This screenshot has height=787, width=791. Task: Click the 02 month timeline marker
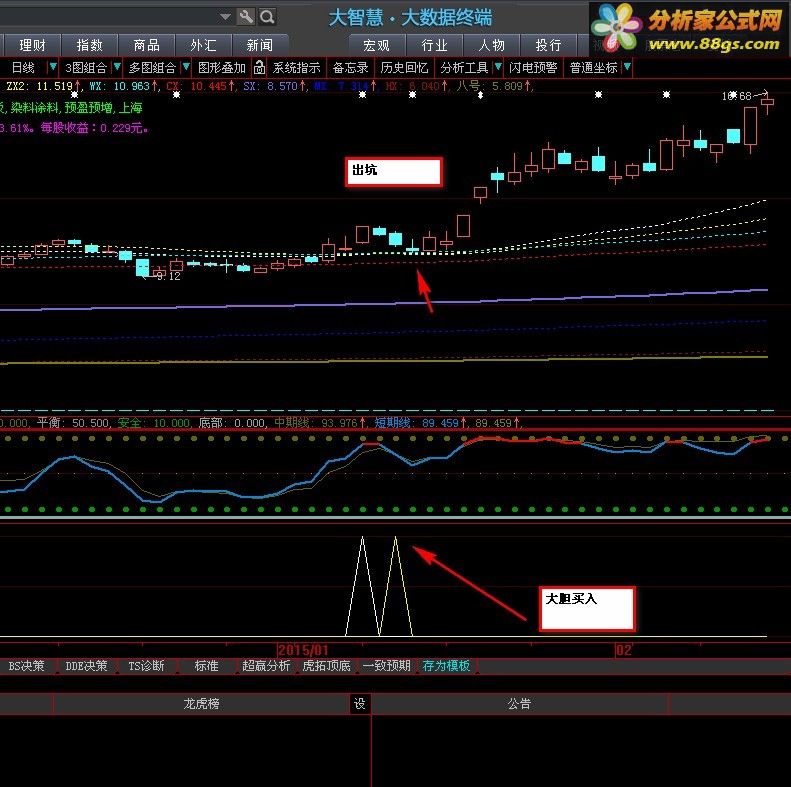(624, 650)
